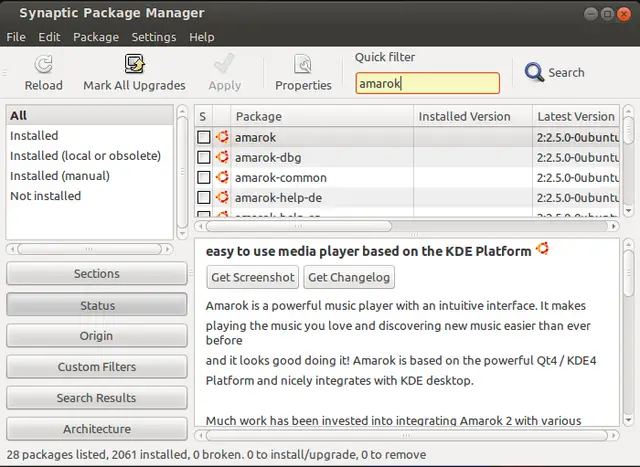Select the Not installed filter

(90, 196)
